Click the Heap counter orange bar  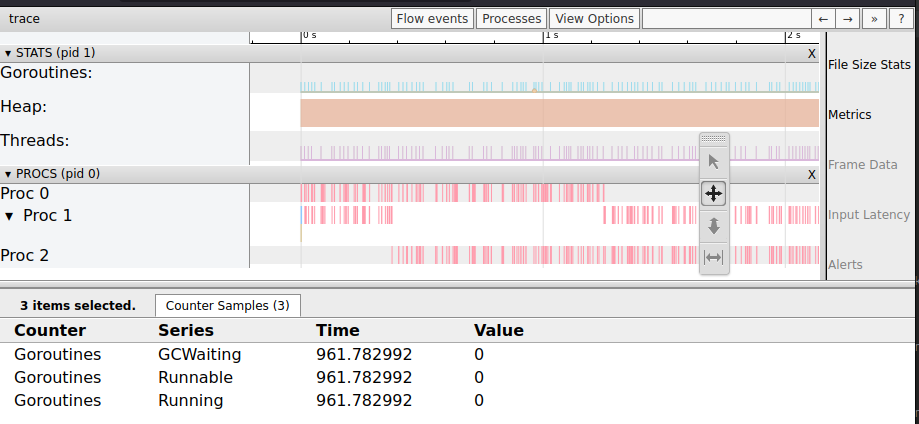coord(559,113)
